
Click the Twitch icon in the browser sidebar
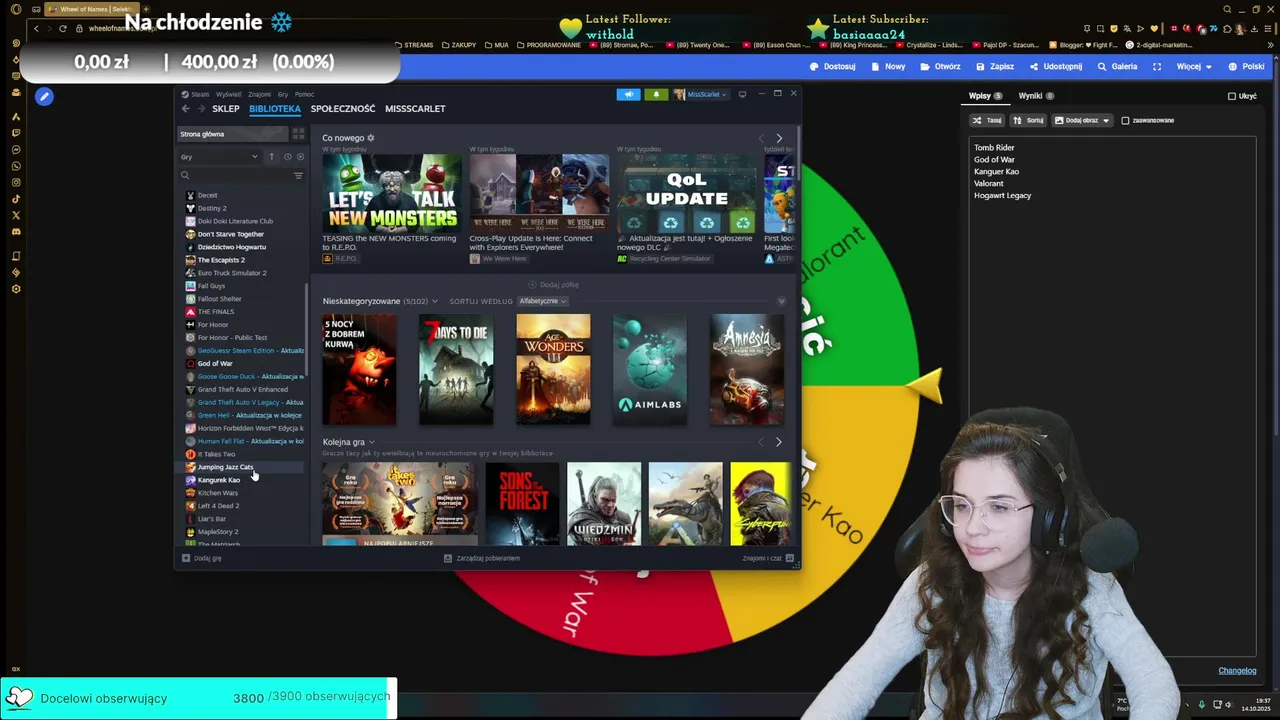tap(16, 133)
